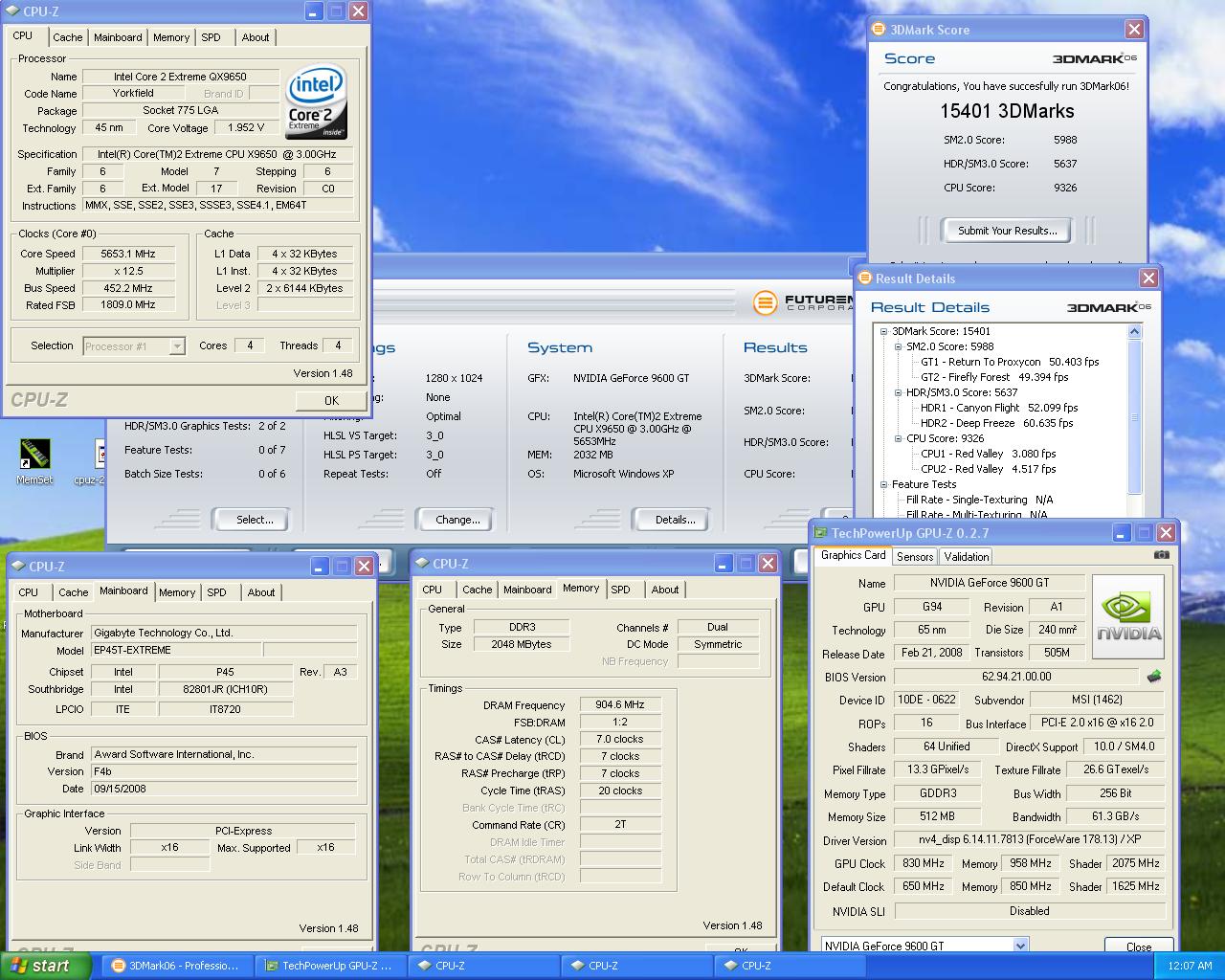
Task: Click the Core Voltage 1.952 V value
Action: pos(247,127)
